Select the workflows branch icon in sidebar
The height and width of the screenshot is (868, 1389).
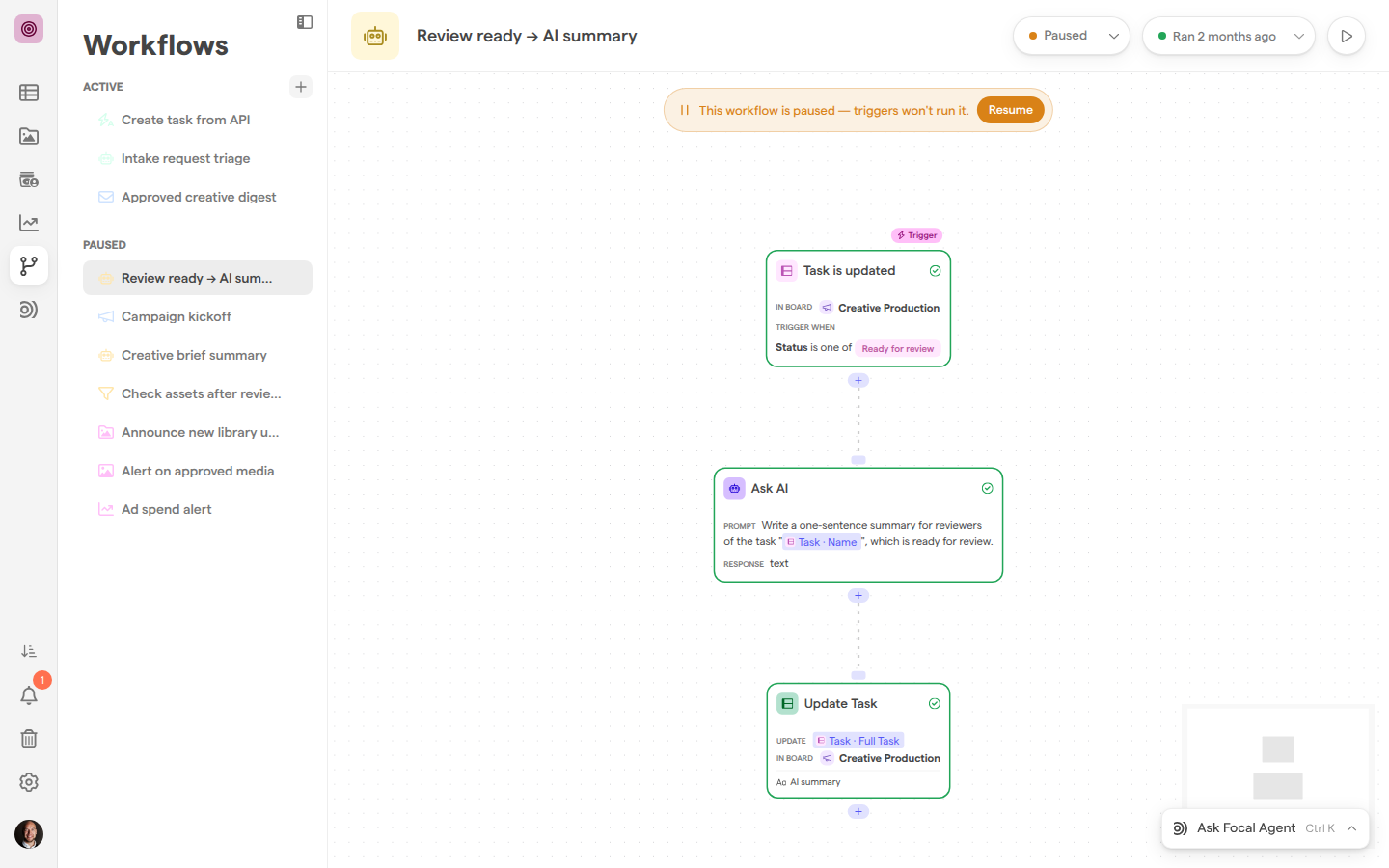click(x=29, y=265)
